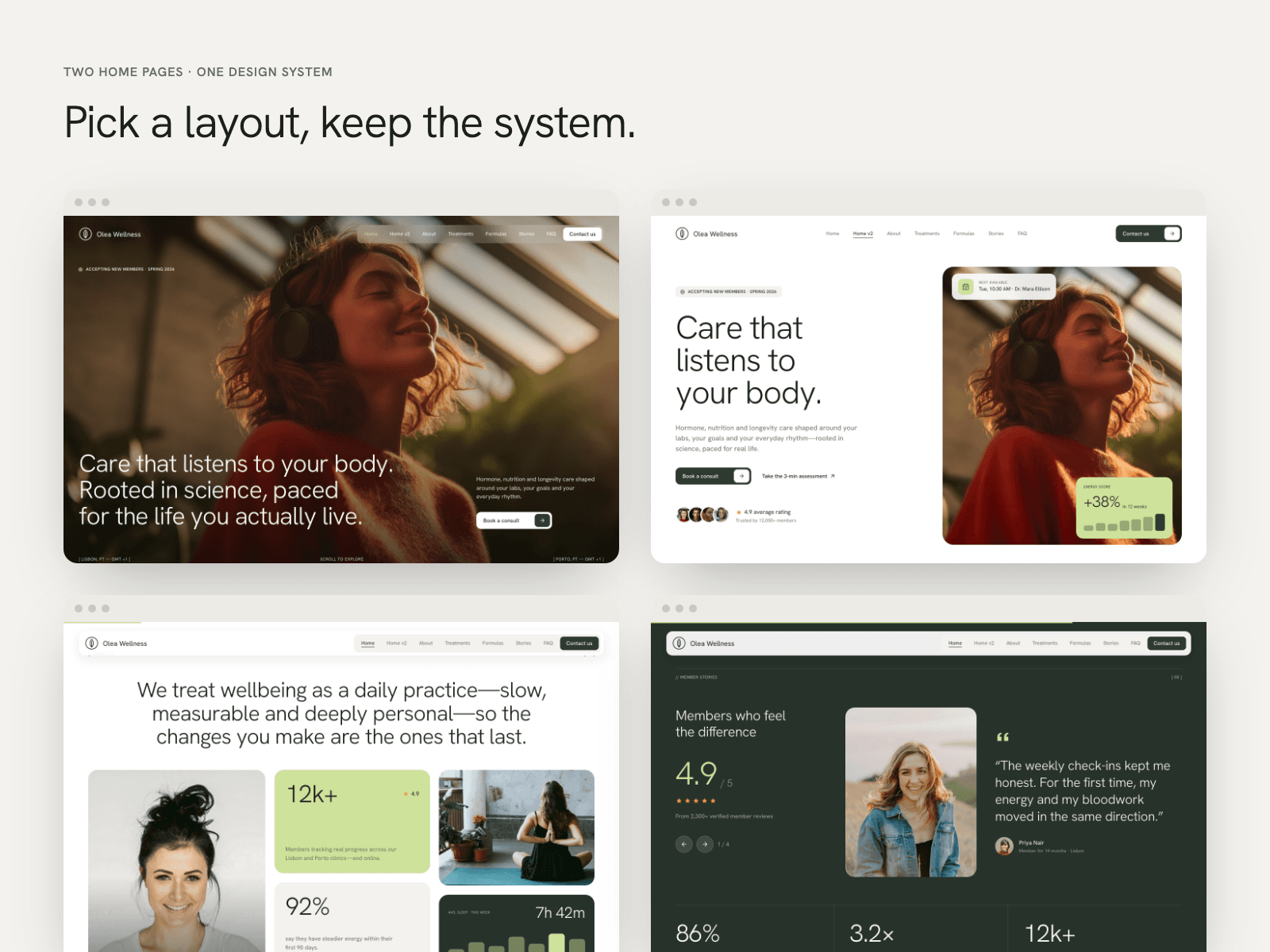The image size is (1270, 952).
Task: Click the 86% statistic in the dark testimonial mockup
Action: click(x=698, y=934)
